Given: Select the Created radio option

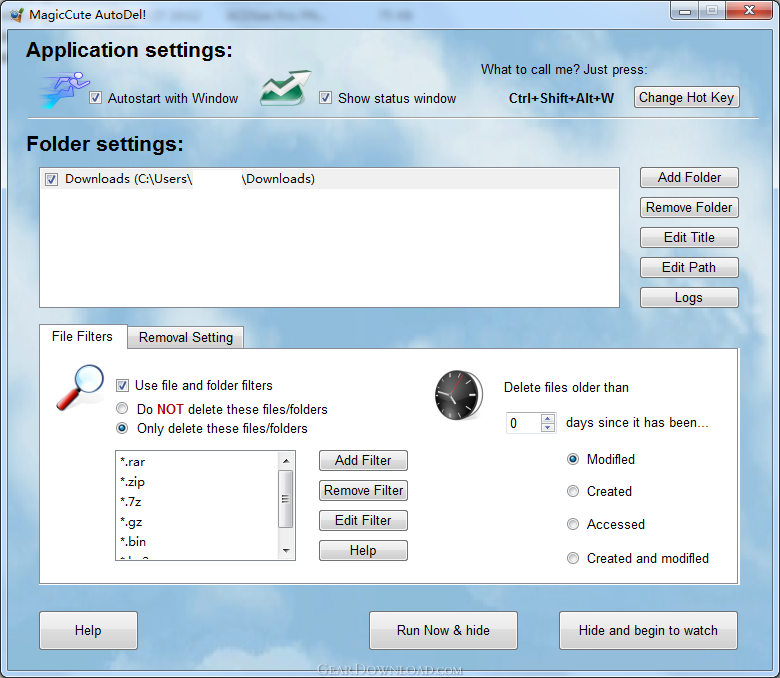Looking at the screenshot, I should click(573, 491).
